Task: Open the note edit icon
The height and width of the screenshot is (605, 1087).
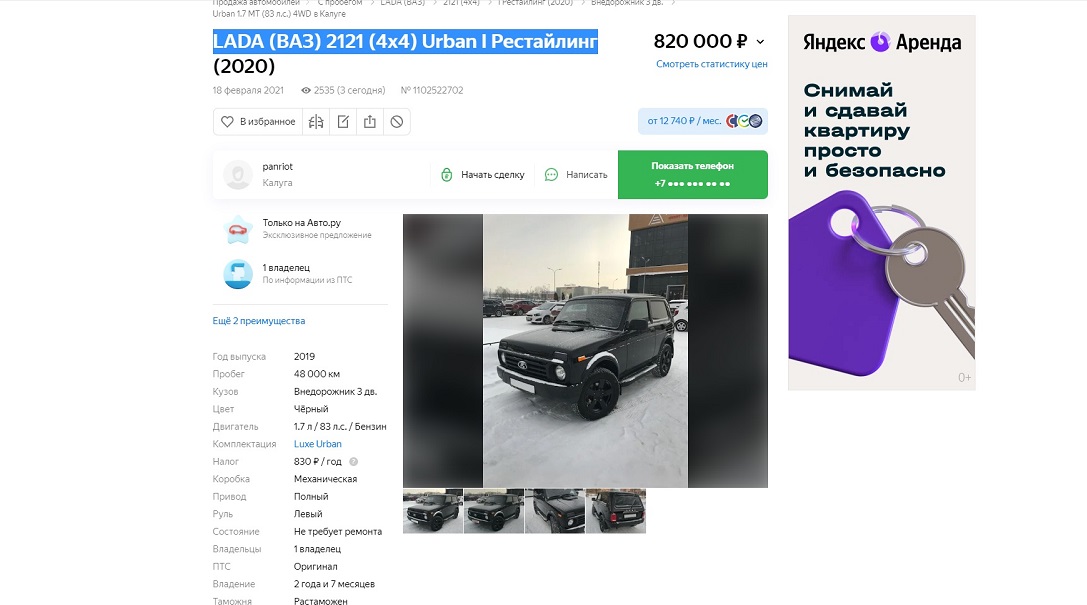Action: tap(343, 122)
